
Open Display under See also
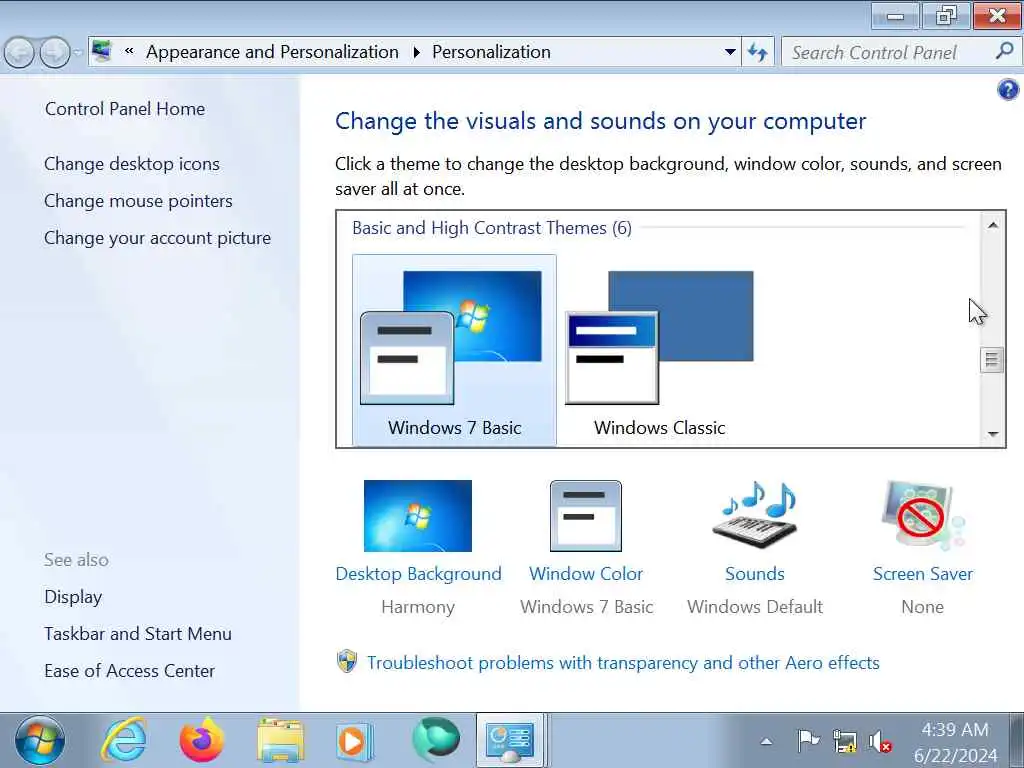pyautogui.click(x=73, y=597)
